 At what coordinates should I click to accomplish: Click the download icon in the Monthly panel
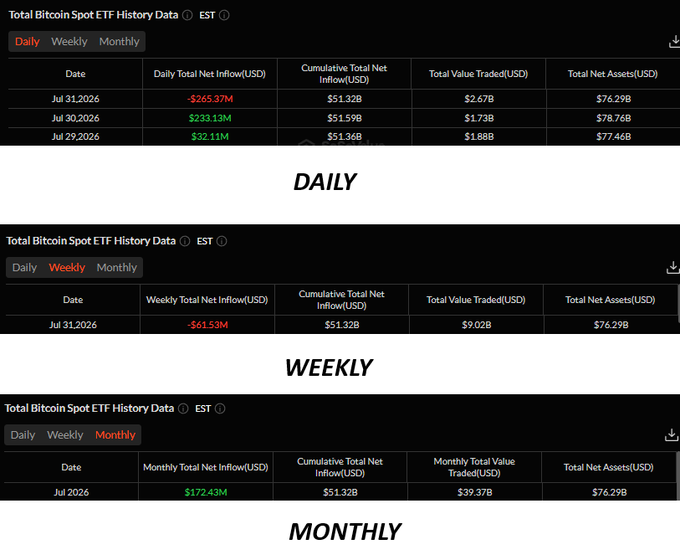click(x=671, y=435)
